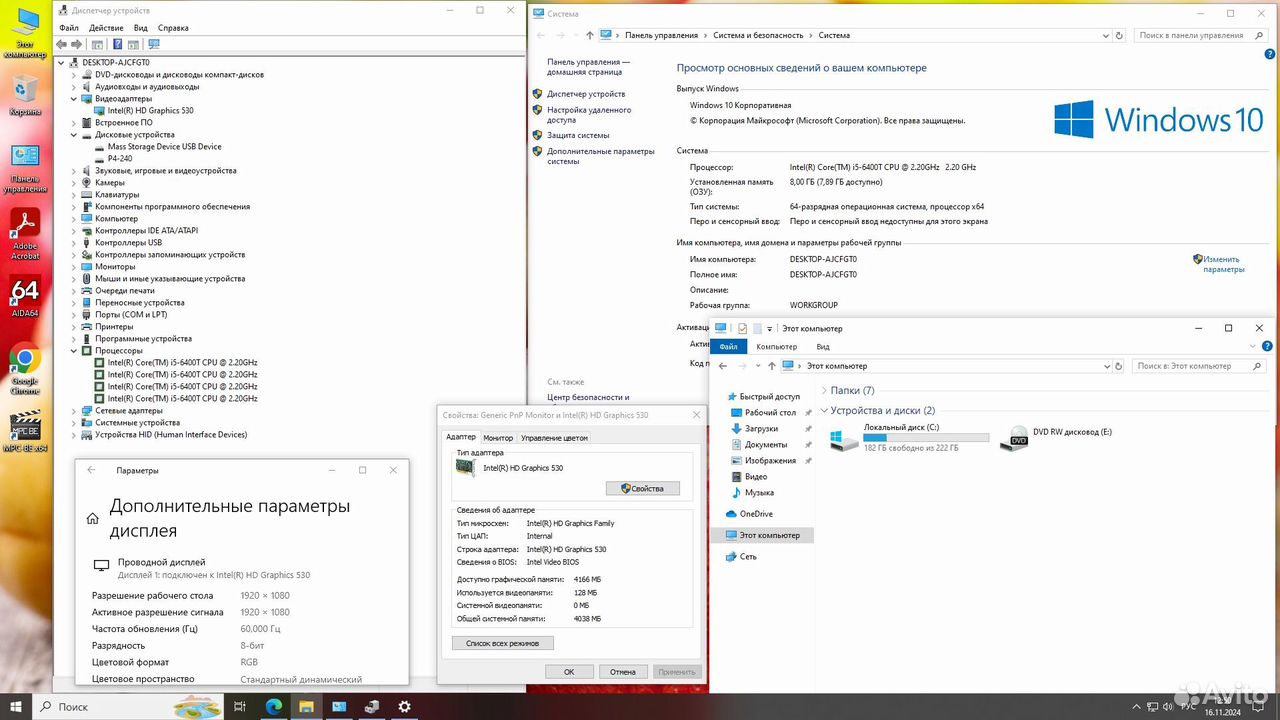Click the Local Disk (C:) usage bar
1280x720 pixels.
click(925, 439)
